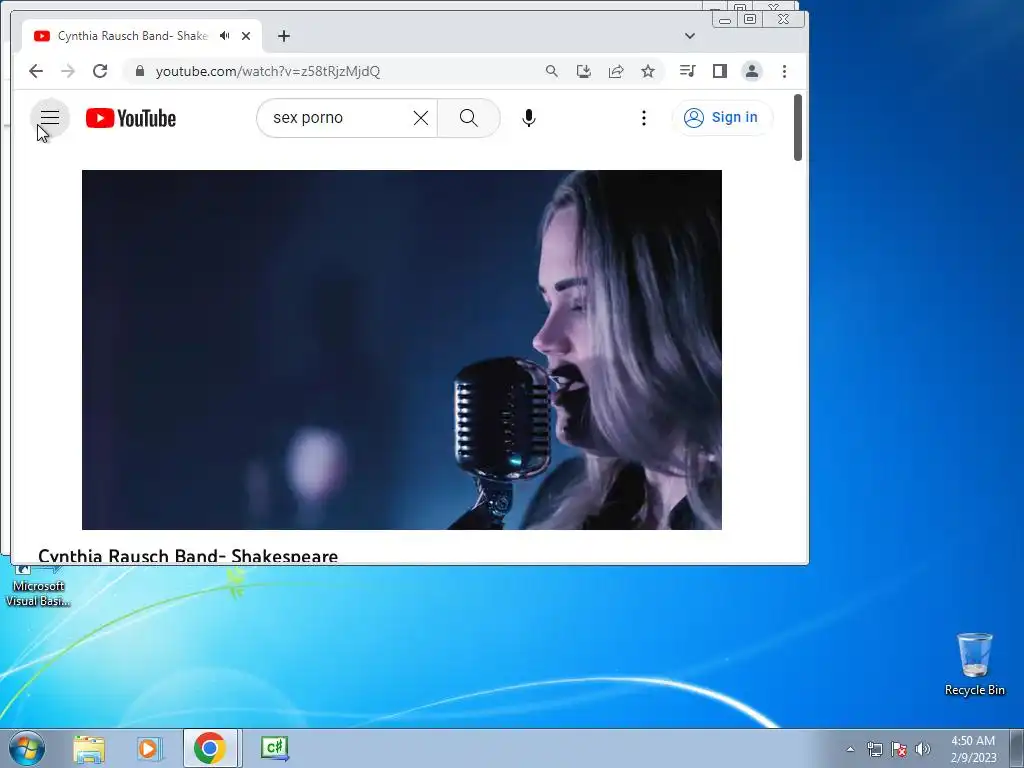This screenshot has height=768, width=1024.
Task: Close the Cynthia Rausch Band tab
Action: coord(246,36)
